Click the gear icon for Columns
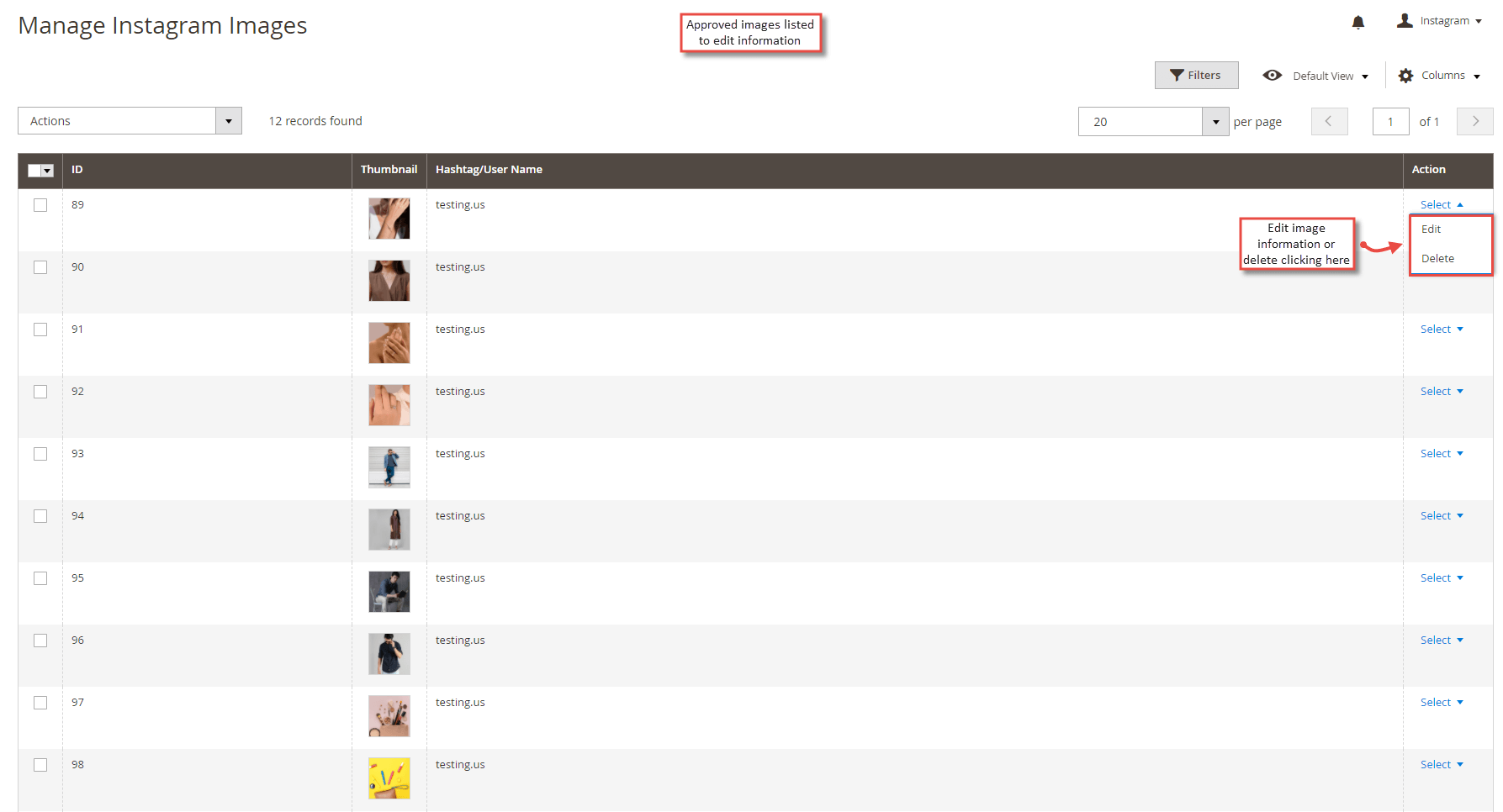Screen dimensions: 1503x812 1405,76
